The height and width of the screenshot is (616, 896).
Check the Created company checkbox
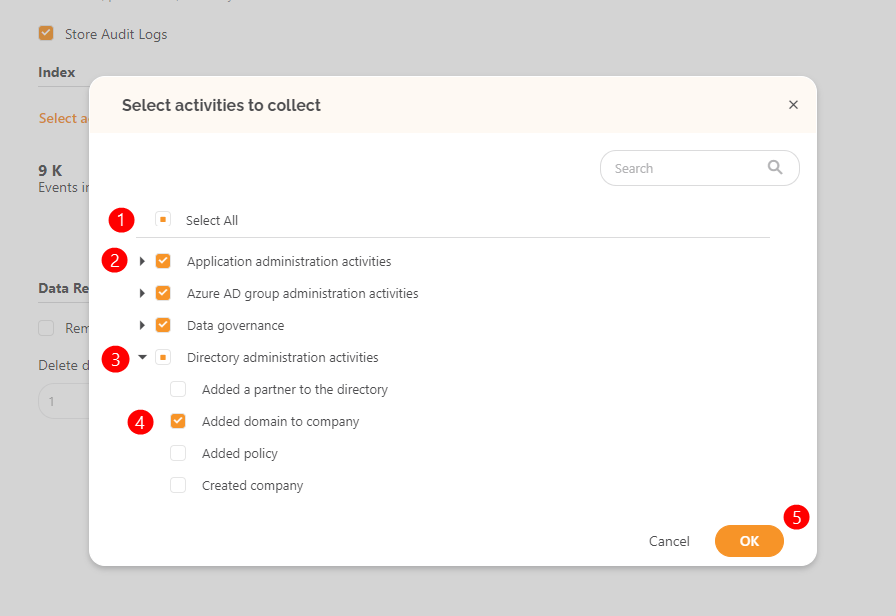(178, 485)
